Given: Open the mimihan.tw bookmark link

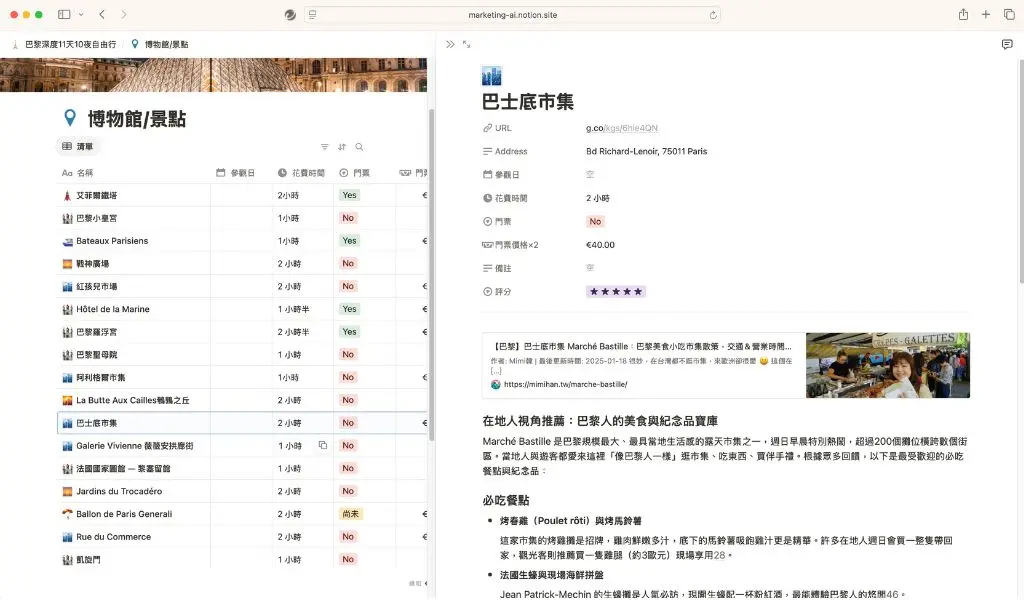Looking at the screenshot, I should [564, 384].
